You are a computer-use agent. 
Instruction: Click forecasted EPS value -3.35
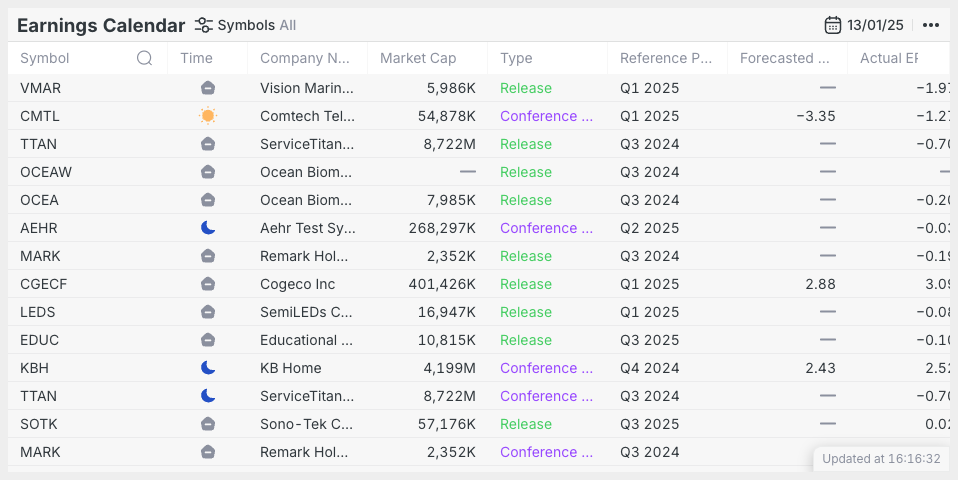pyautogui.click(x=816, y=116)
